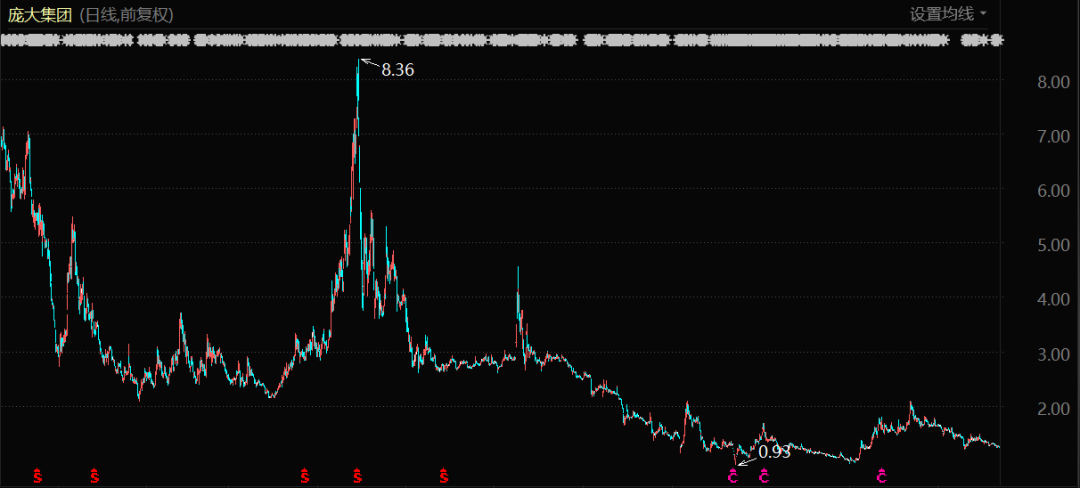Click the fifth, rightmost red S marker
Viewport: 1080px width, 488px height.
pyautogui.click(x=443, y=476)
